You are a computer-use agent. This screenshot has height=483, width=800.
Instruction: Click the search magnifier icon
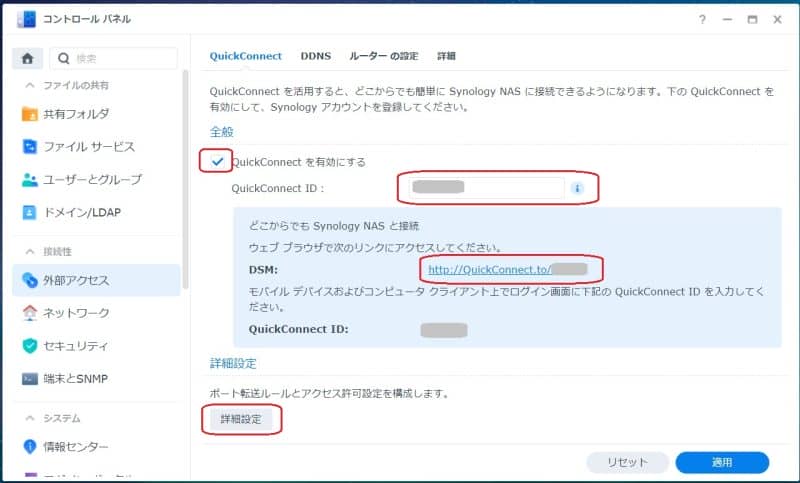click(x=64, y=59)
